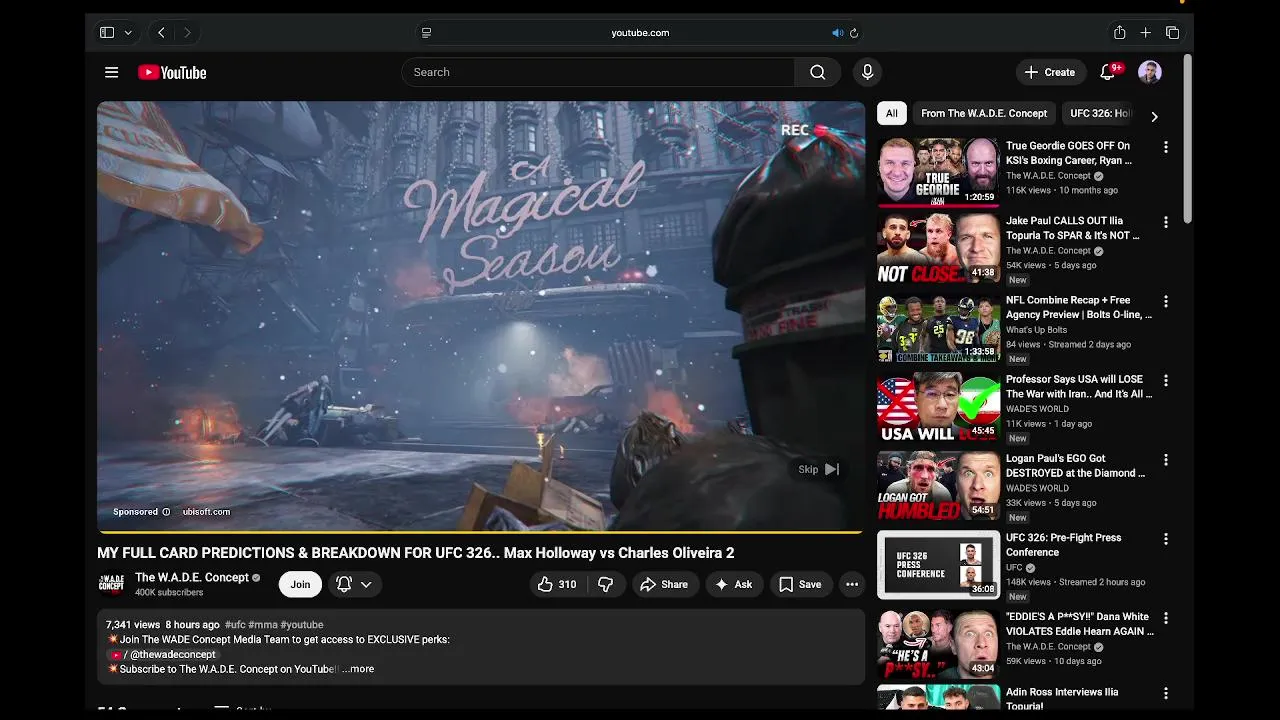Open "Logan Paul's EGO Got DESTROYED" title
Viewport: 1280px width, 720px height.
pos(1076,465)
